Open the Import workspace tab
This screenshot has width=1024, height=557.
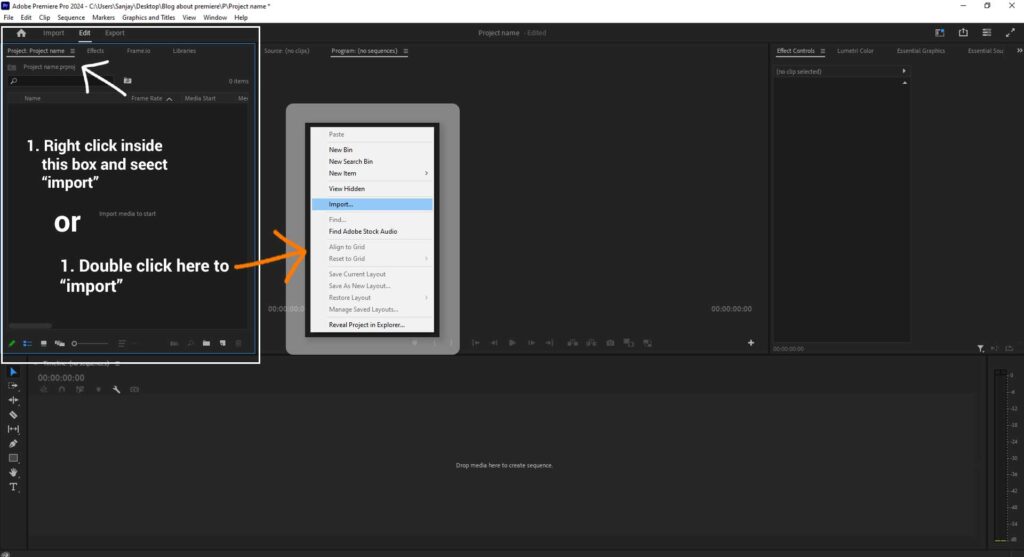[54, 33]
